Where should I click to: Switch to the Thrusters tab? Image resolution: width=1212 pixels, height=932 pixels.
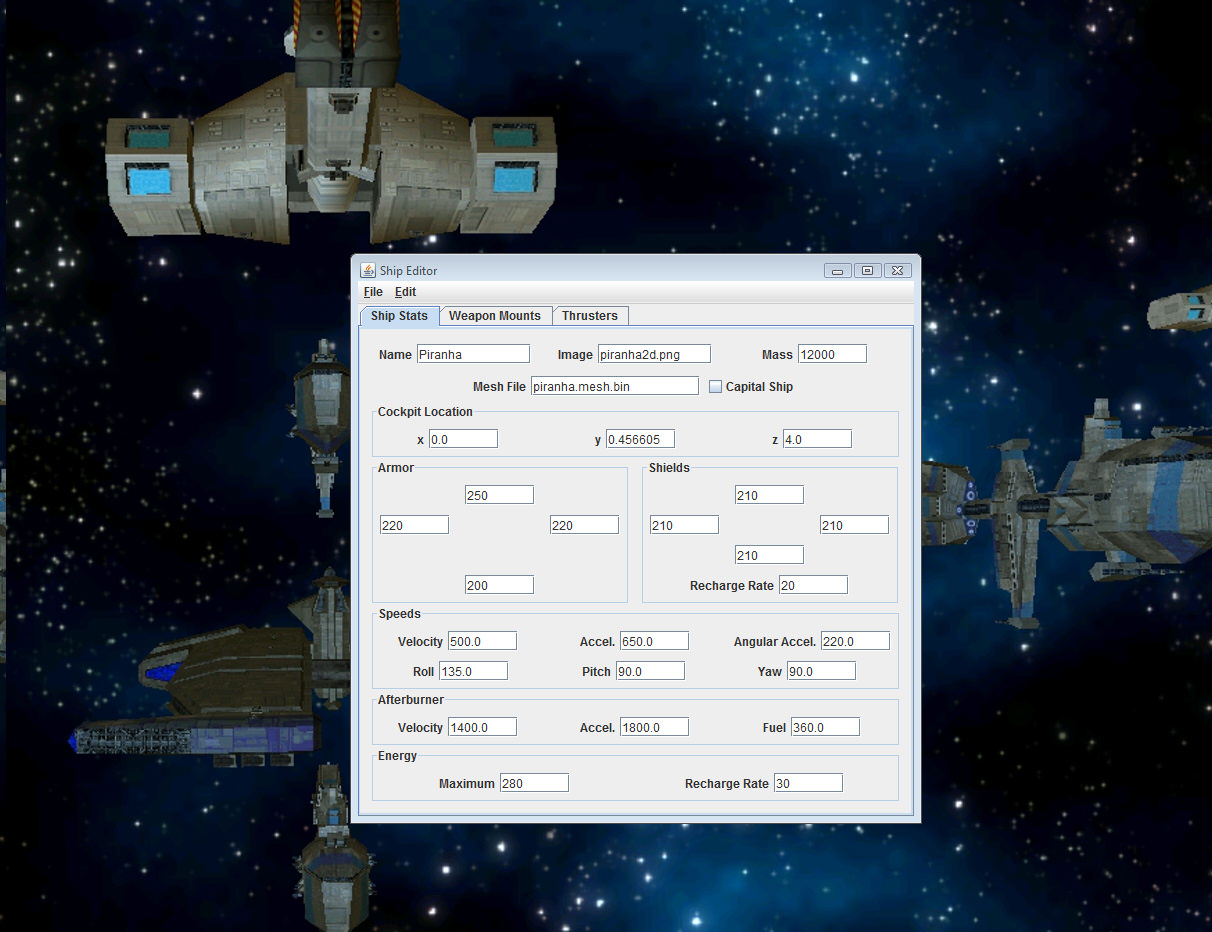point(589,316)
